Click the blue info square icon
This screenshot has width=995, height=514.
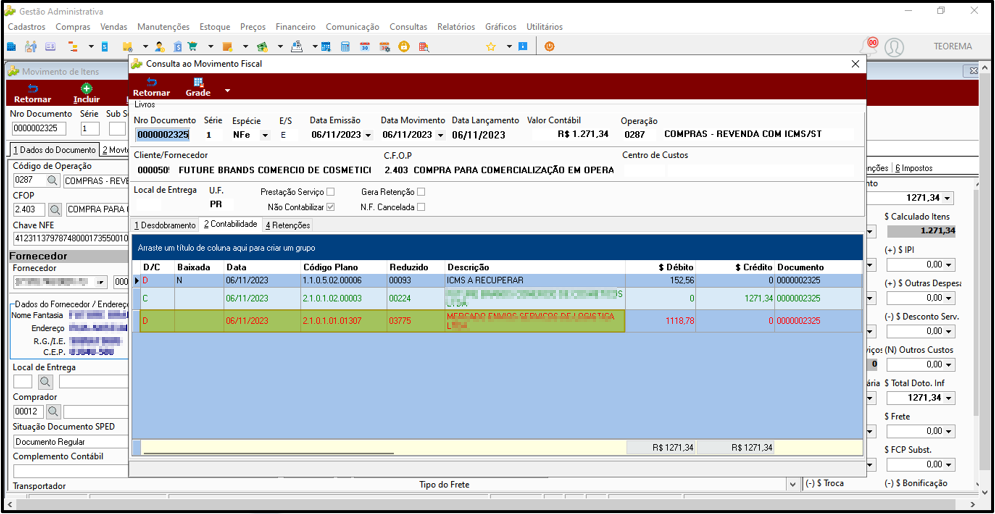(523, 46)
